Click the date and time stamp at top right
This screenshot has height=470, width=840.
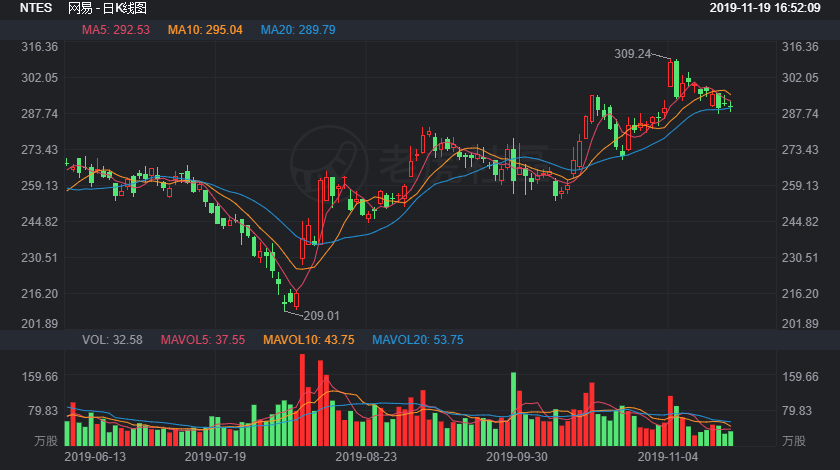(771, 8)
